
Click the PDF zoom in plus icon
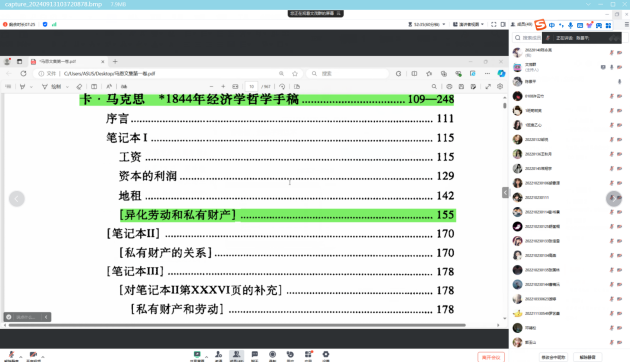(223, 86)
